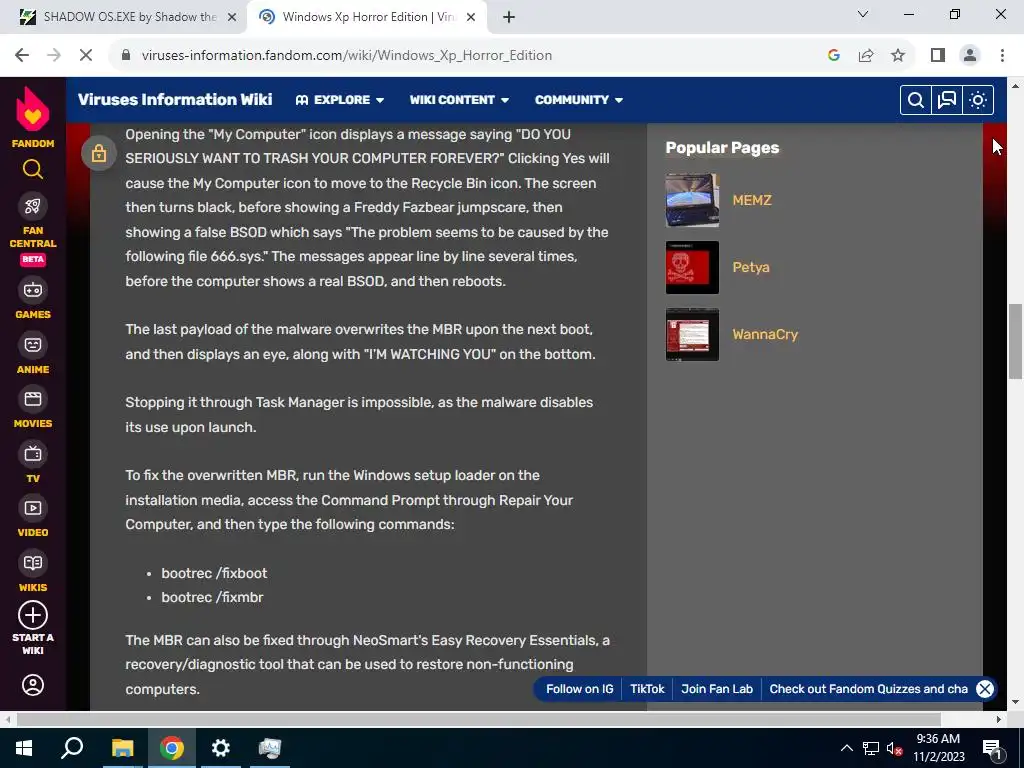This screenshot has width=1024, height=768.
Task: Open Windows taskbar search
Action: pos(72,748)
